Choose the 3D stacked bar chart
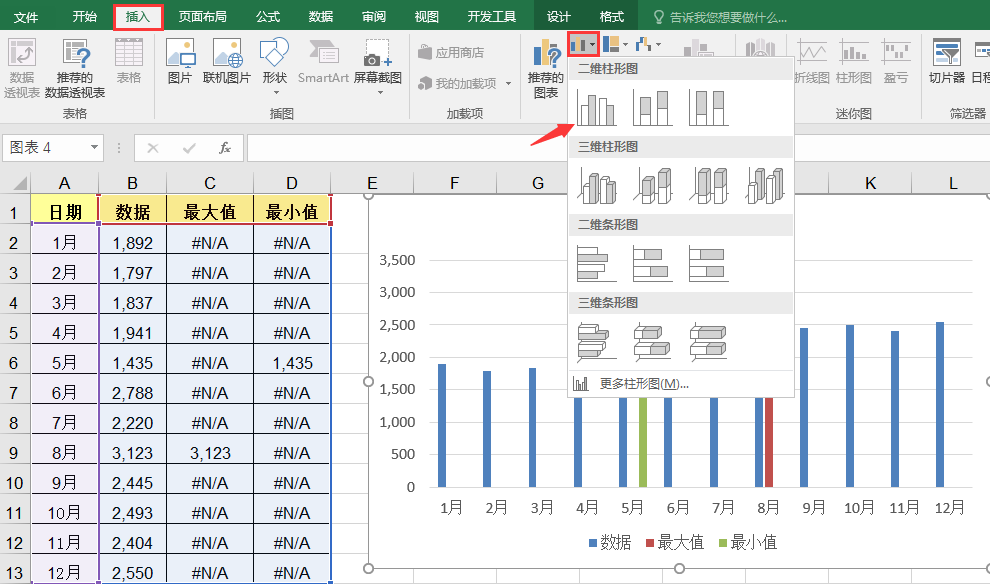This screenshot has height=584, width=990. (652, 341)
